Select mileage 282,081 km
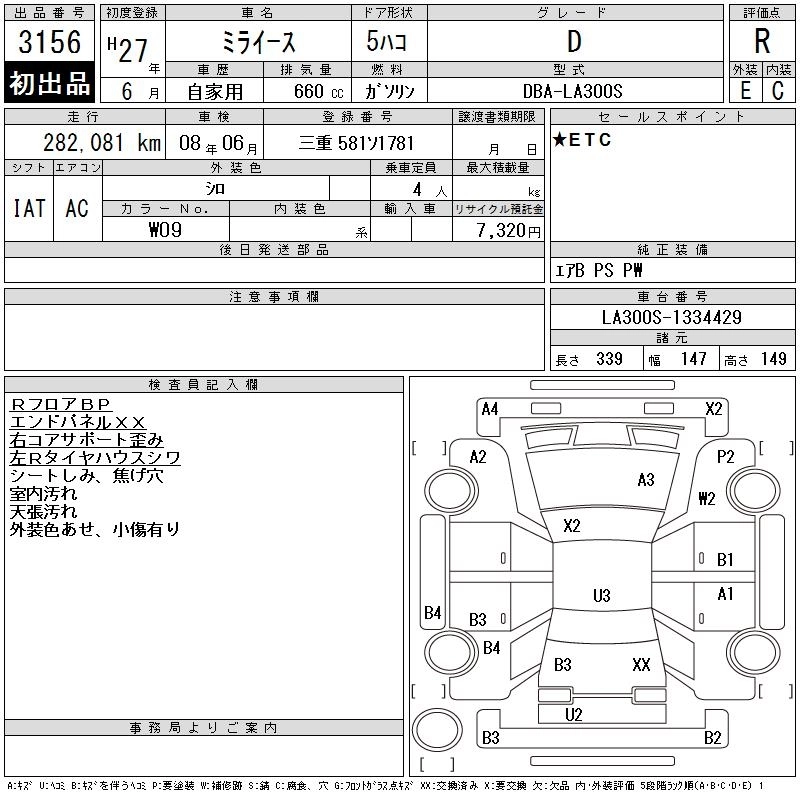Image resolution: width=800 pixels, height=800 pixels. point(102,143)
